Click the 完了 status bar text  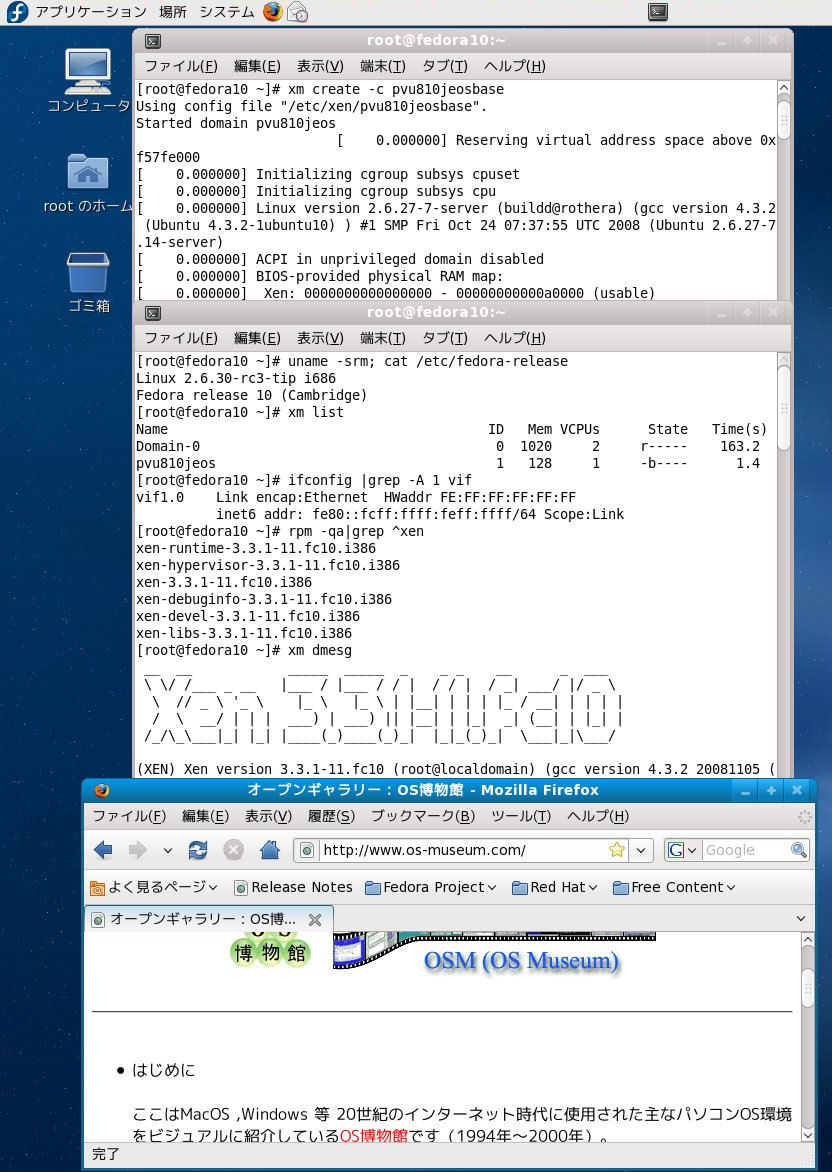pos(105,1155)
